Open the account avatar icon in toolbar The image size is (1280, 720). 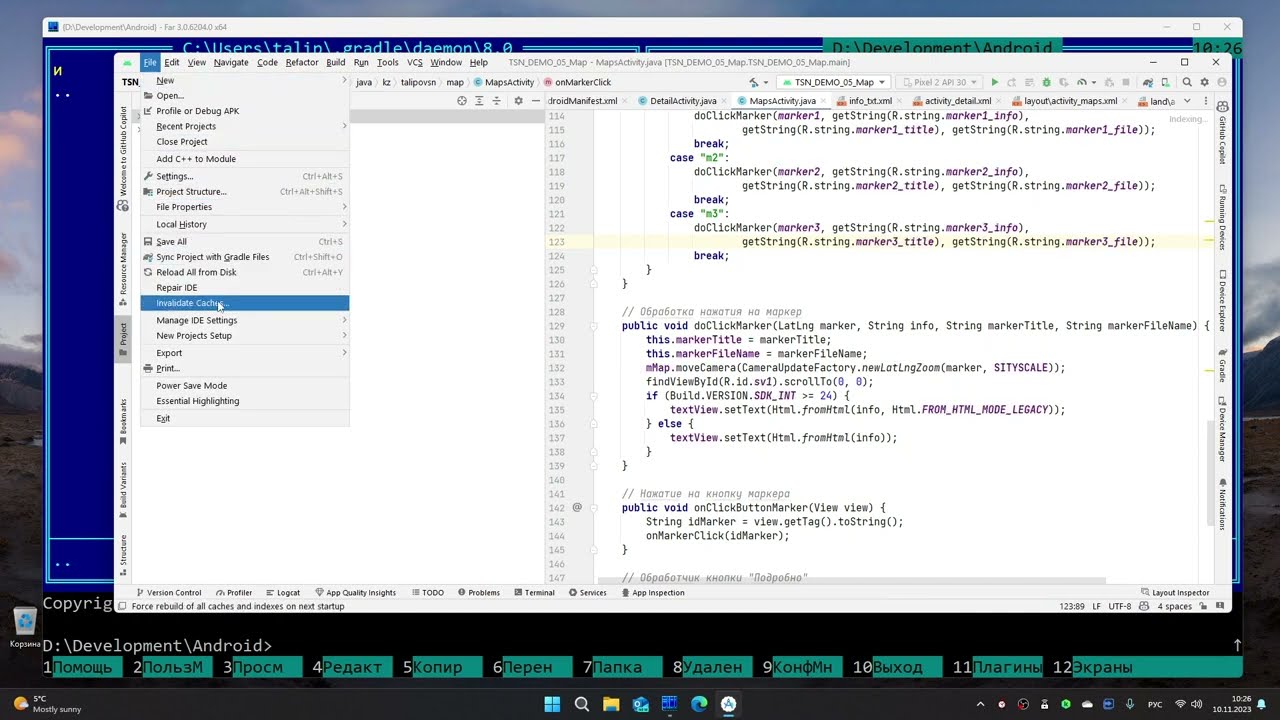pos(1221,82)
